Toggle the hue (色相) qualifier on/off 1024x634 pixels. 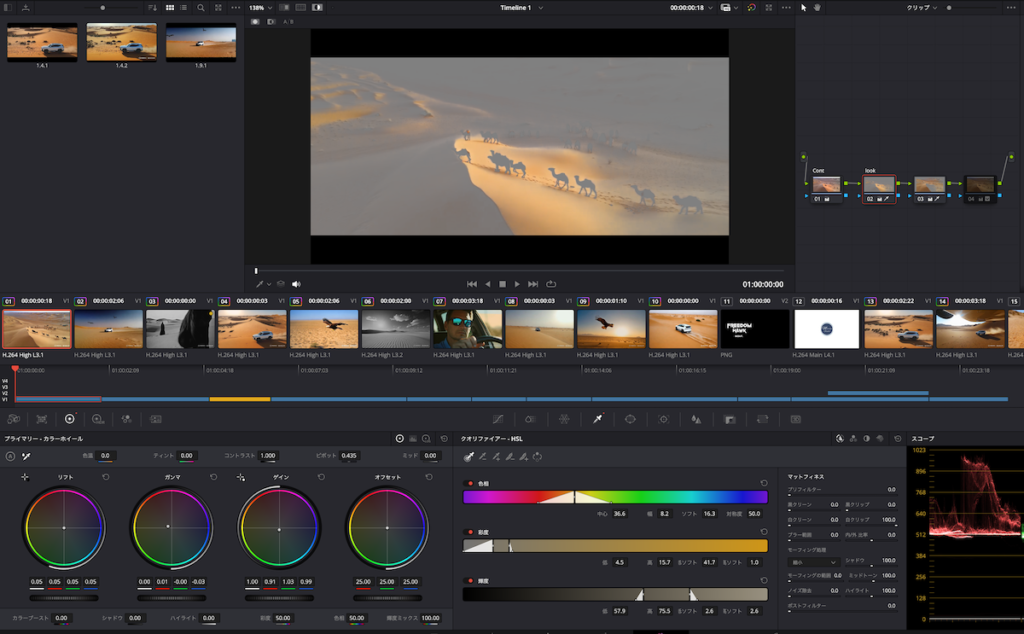[470, 483]
